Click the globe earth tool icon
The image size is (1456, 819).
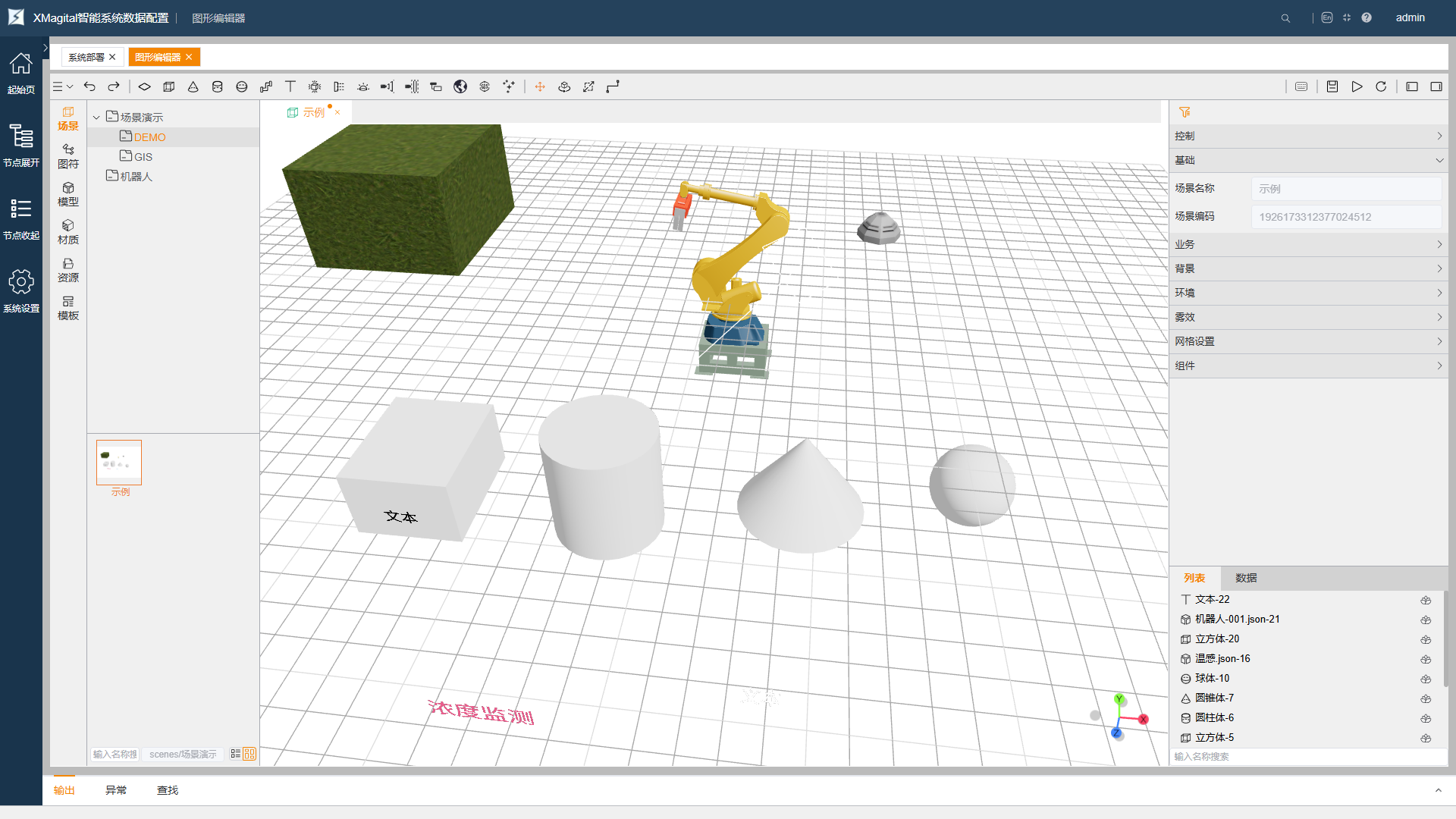(x=460, y=87)
